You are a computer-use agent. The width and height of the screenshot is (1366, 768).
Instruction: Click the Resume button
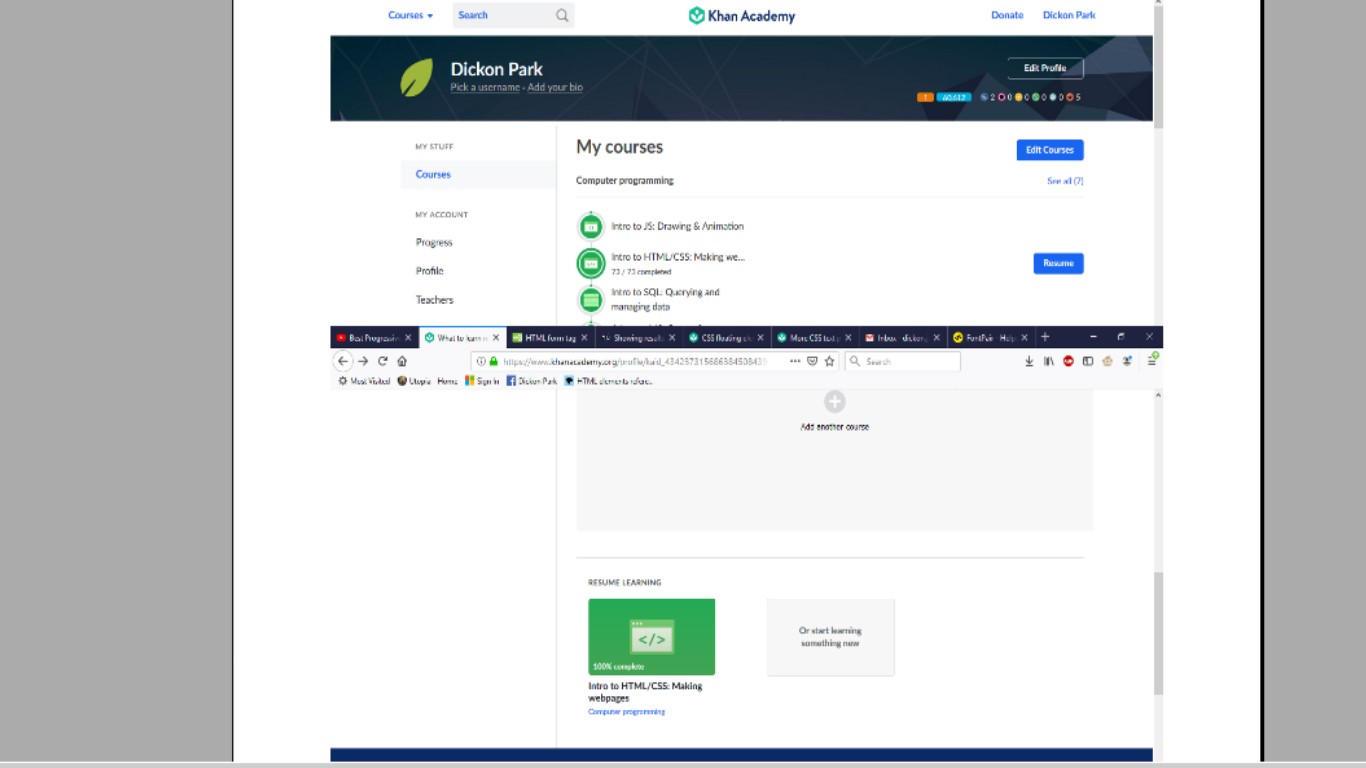click(1058, 263)
